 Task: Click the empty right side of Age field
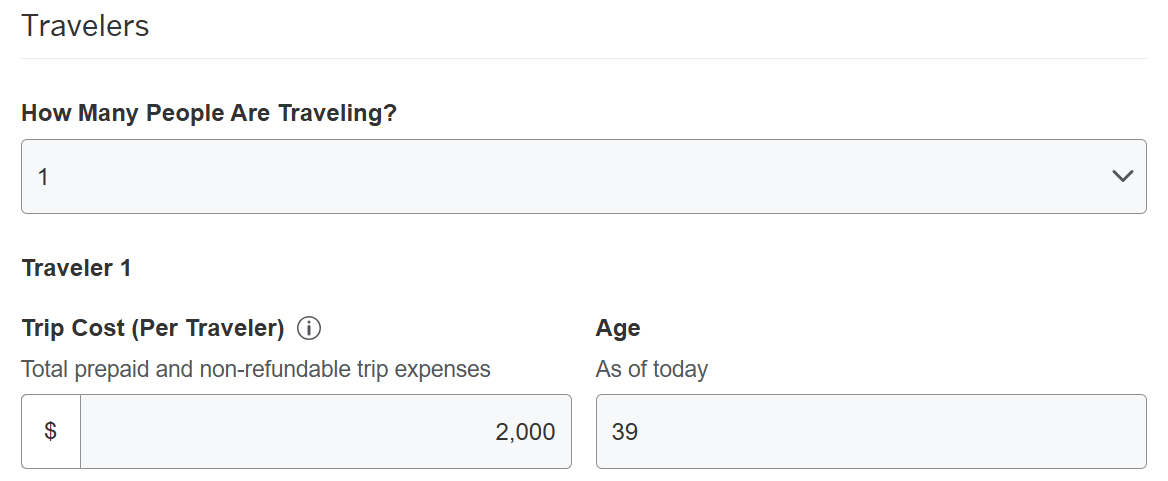click(1000, 431)
